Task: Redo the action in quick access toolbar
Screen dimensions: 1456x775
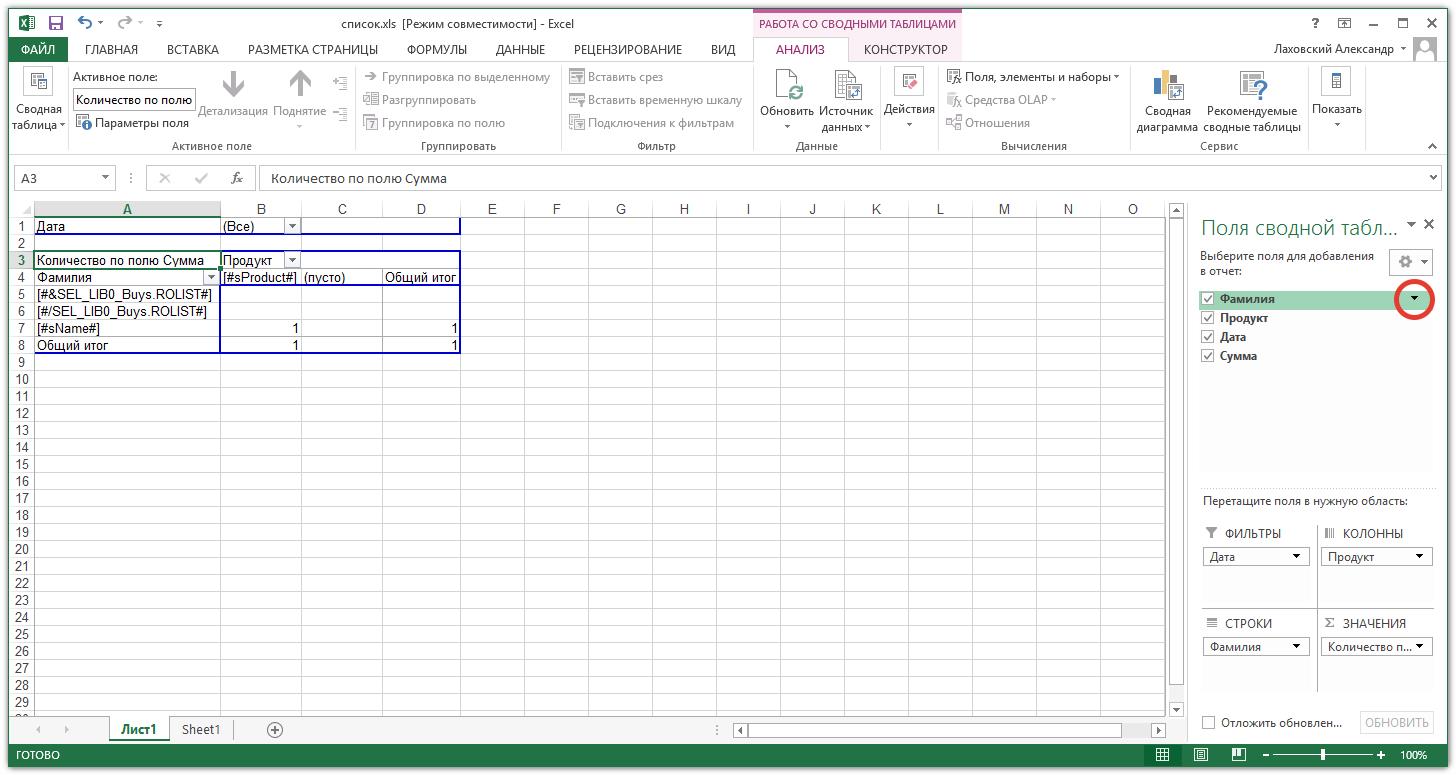Action: point(125,23)
